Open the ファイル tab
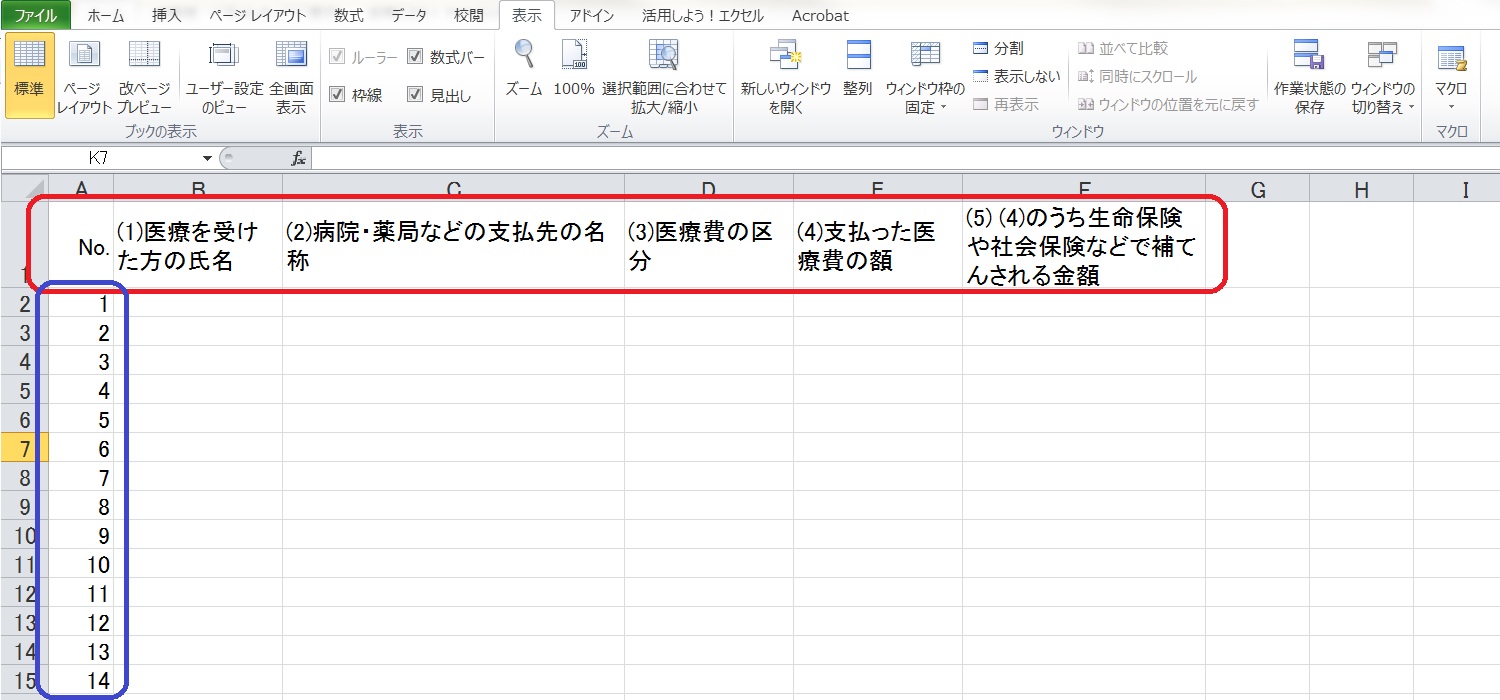 coord(36,15)
